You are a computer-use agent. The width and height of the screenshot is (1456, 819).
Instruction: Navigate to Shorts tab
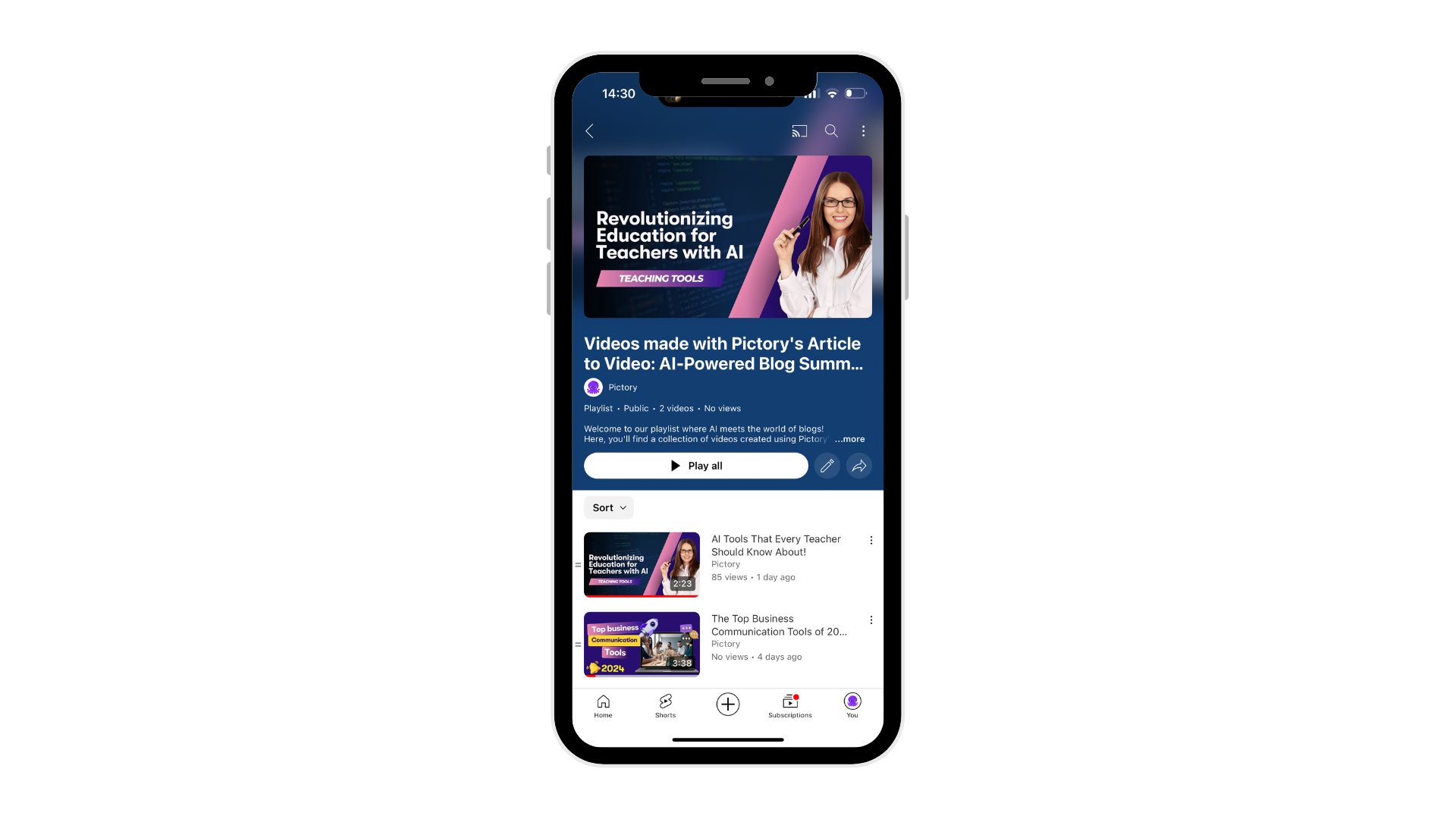[x=665, y=706]
